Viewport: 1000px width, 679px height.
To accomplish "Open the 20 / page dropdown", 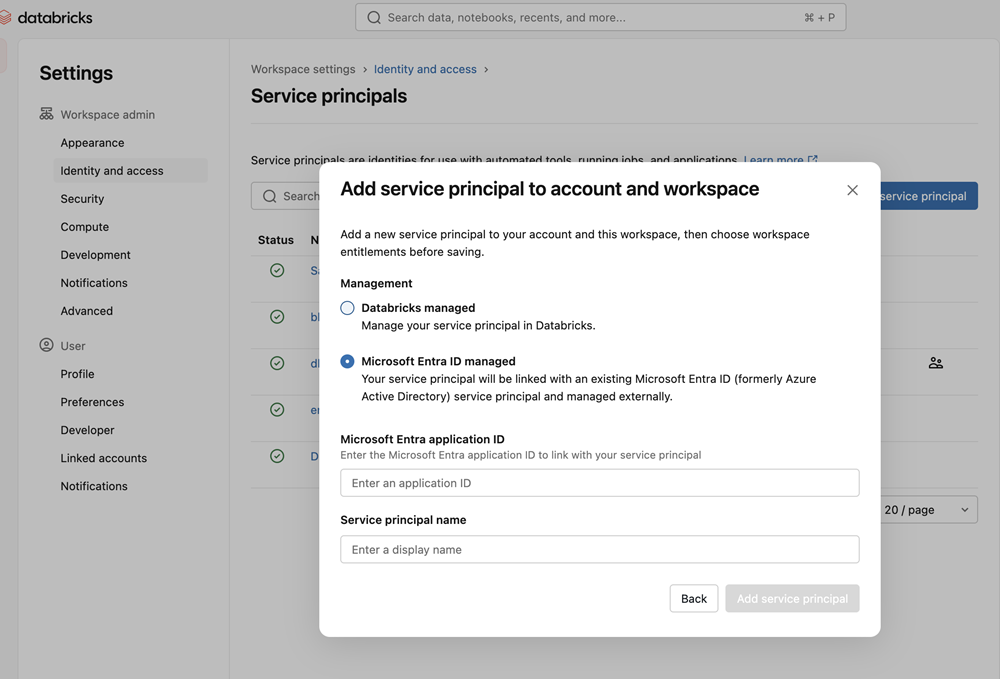I will (928, 509).
